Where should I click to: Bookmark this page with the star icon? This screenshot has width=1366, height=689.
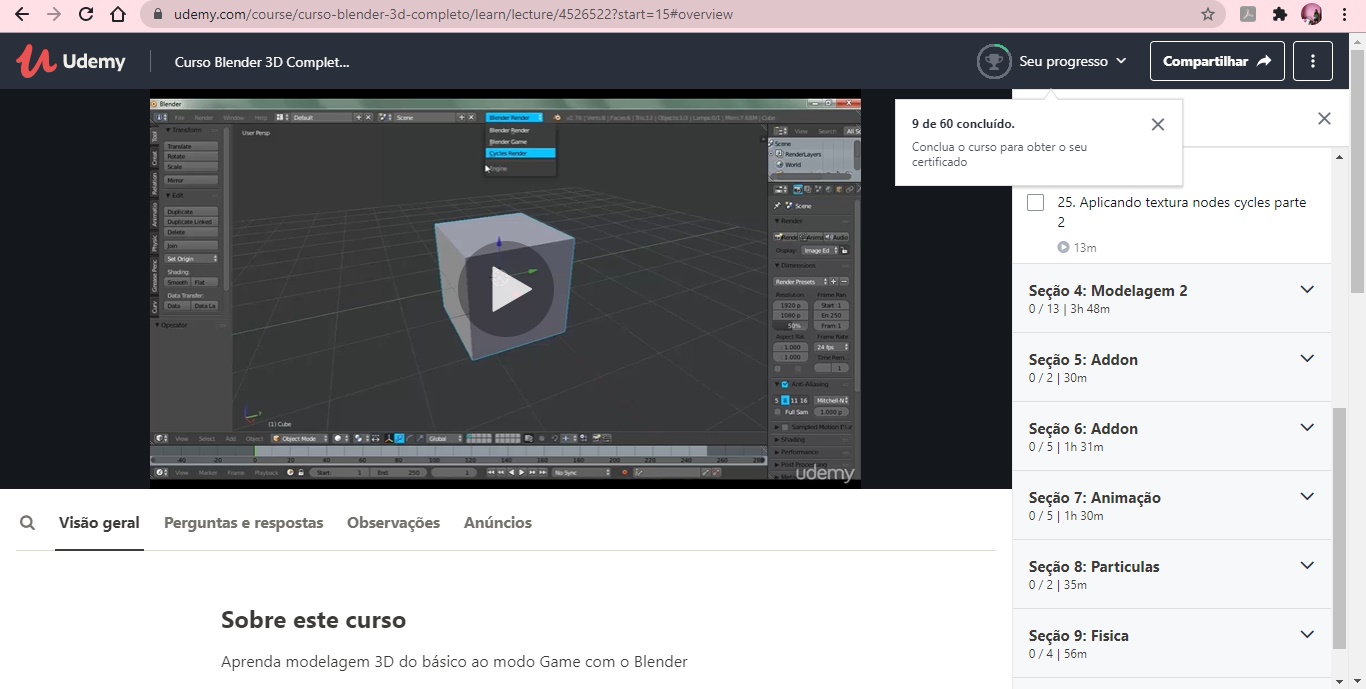coord(1208,14)
